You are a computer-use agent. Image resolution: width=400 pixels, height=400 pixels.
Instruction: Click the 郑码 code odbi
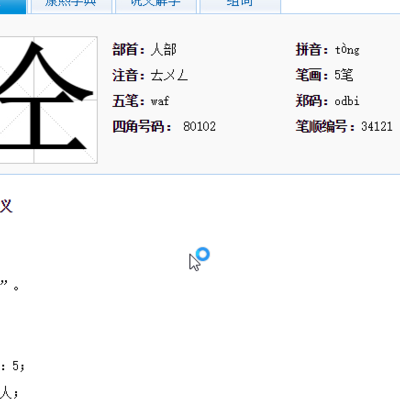tap(347, 101)
